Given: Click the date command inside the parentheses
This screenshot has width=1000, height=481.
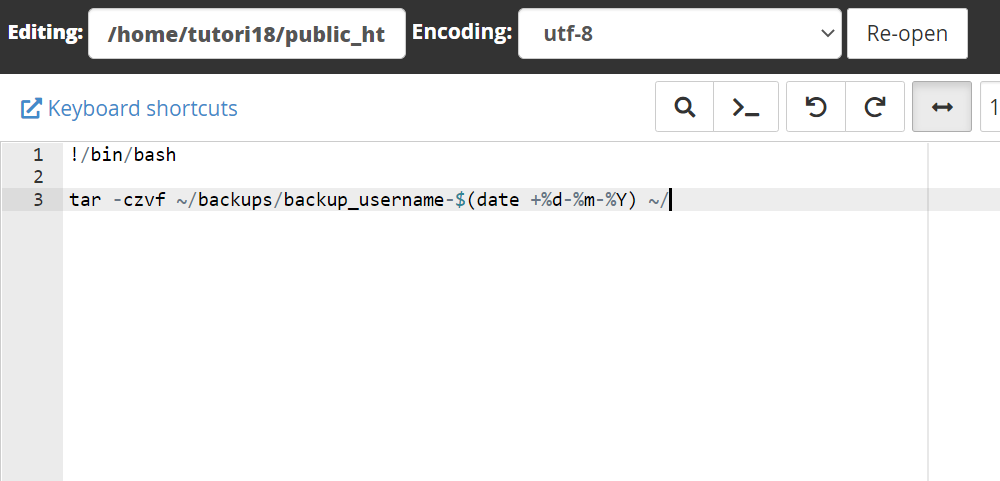Looking at the screenshot, I should point(498,200).
